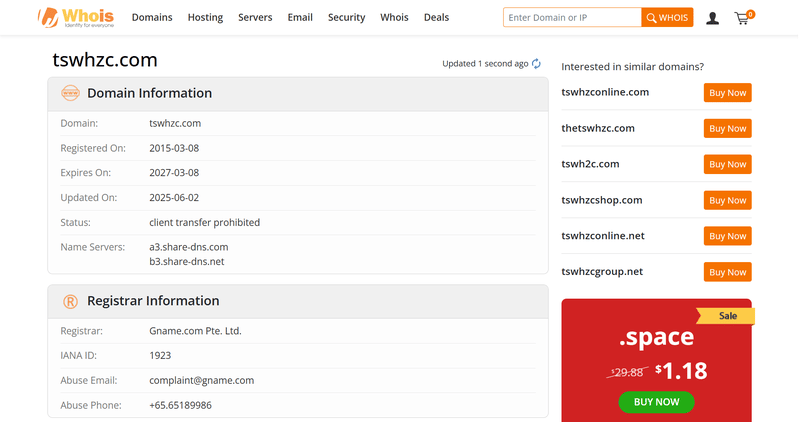Screen dimensions: 800x422
Task: Buy Now for tswhzcgroup.net
Action: pyautogui.click(x=728, y=272)
